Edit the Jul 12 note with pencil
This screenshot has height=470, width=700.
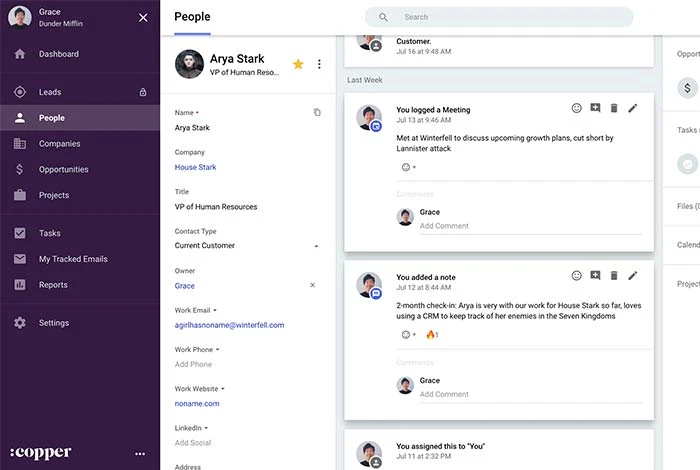(633, 275)
